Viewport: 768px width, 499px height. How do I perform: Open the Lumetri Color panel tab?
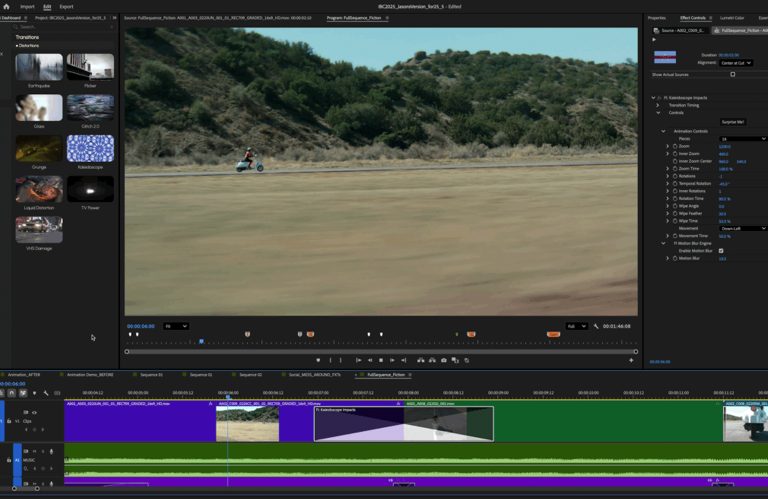tap(732, 18)
